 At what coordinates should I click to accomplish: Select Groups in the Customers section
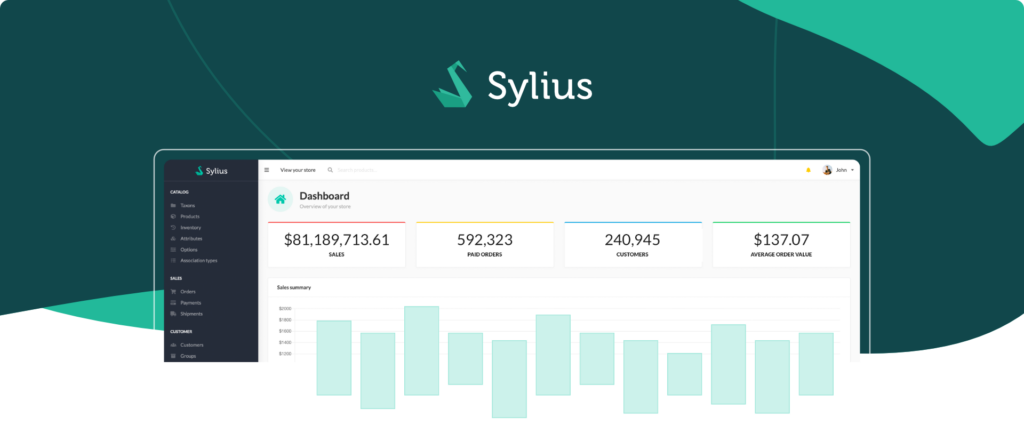coord(188,356)
